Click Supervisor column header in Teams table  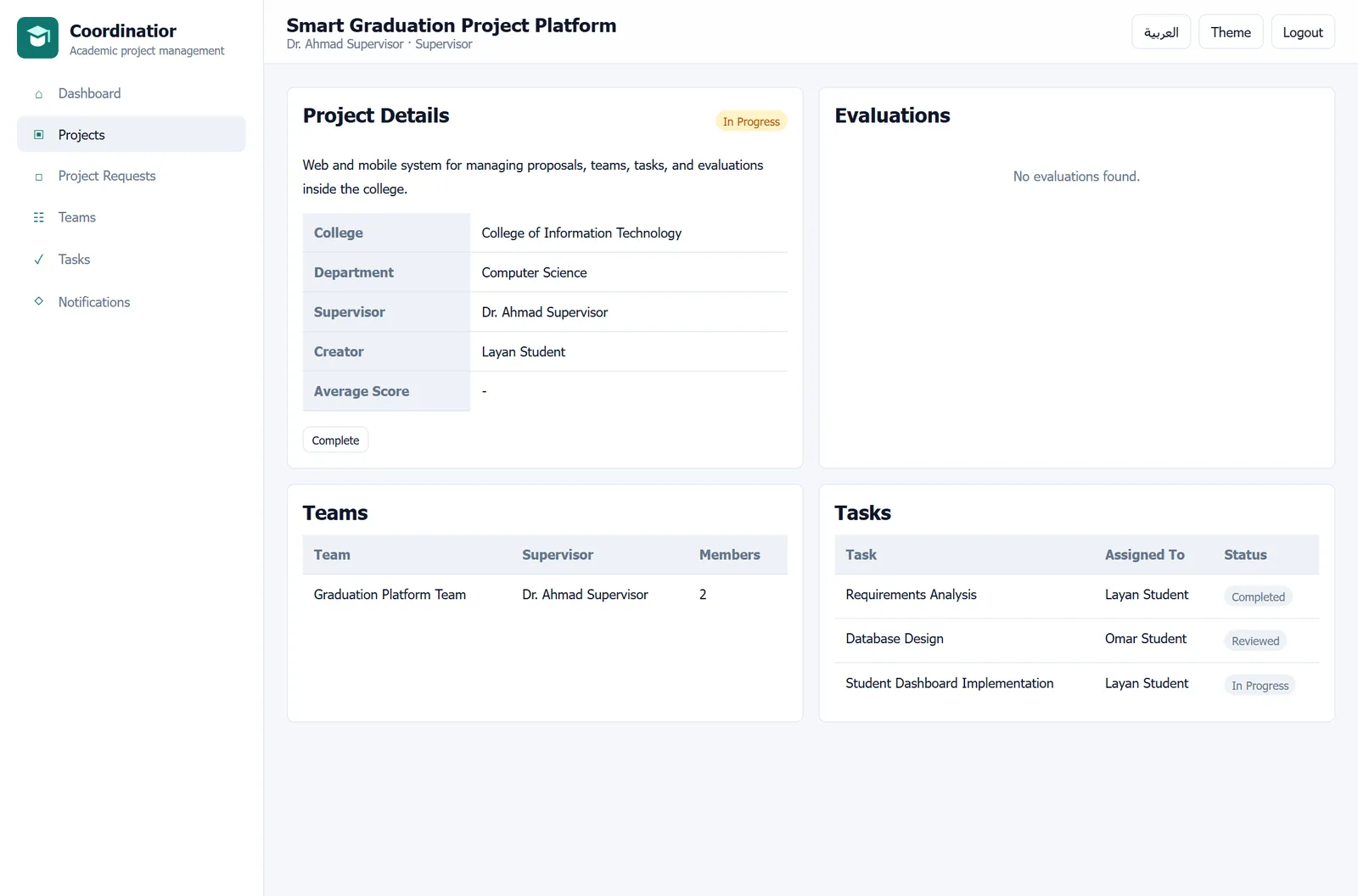(x=558, y=555)
